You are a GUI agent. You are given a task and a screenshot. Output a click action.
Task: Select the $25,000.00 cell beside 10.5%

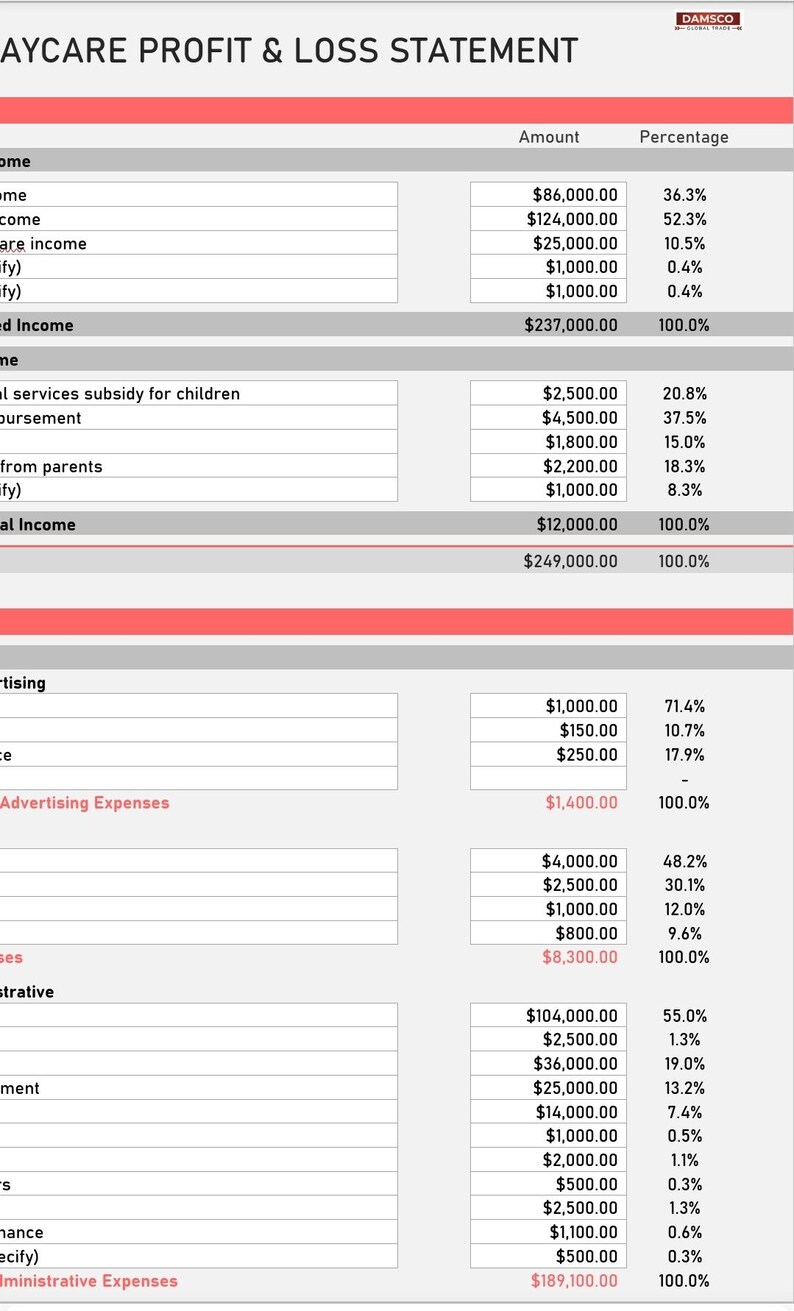point(548,243)
